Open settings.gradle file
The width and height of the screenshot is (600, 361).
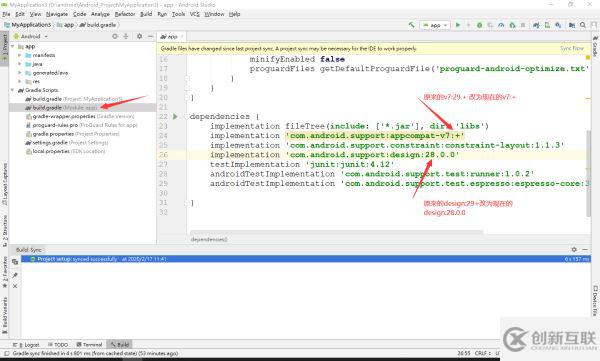pos(67,142)
